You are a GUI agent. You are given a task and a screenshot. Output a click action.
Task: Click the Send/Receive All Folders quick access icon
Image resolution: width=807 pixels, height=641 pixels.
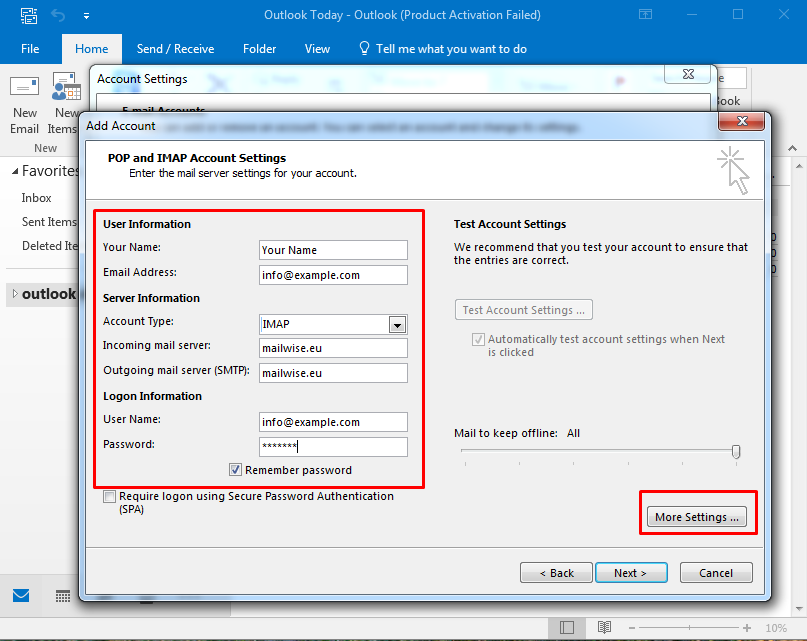29,15
